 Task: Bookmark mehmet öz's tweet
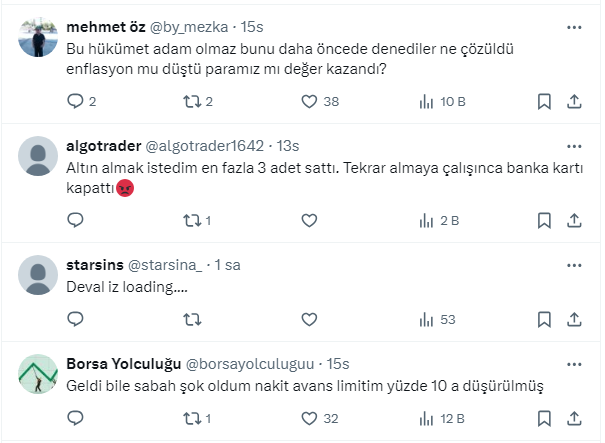[x=544, y=101]
